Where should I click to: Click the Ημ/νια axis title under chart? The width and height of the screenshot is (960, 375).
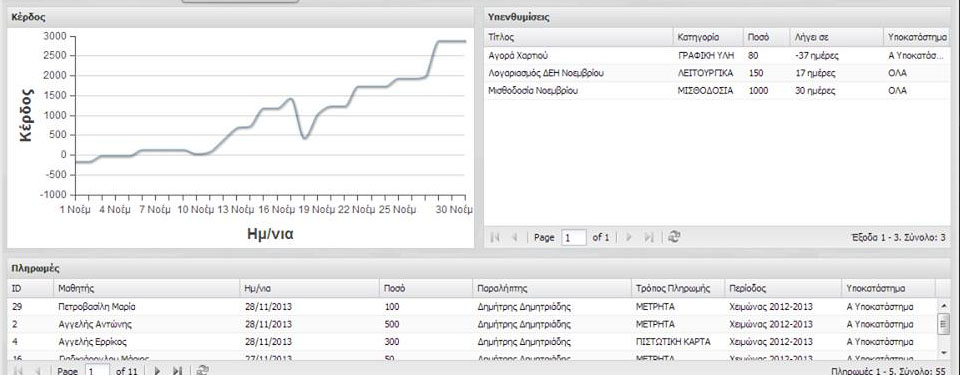[x=270, y=233]
